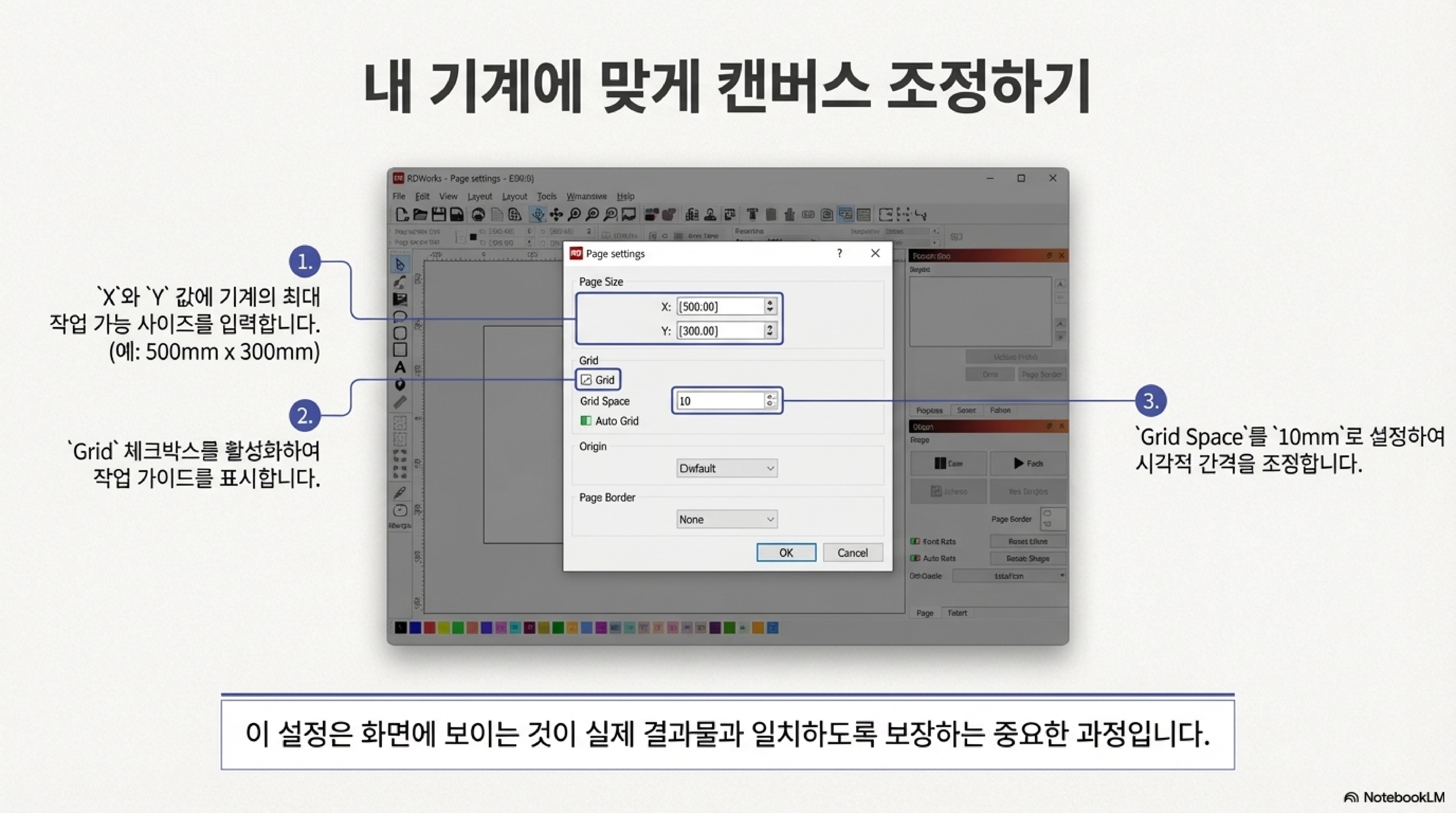The height and width of the screenshot is (813, 1456).
Task: Click the help question mark in dialog
Action: (x=839, y=253)
